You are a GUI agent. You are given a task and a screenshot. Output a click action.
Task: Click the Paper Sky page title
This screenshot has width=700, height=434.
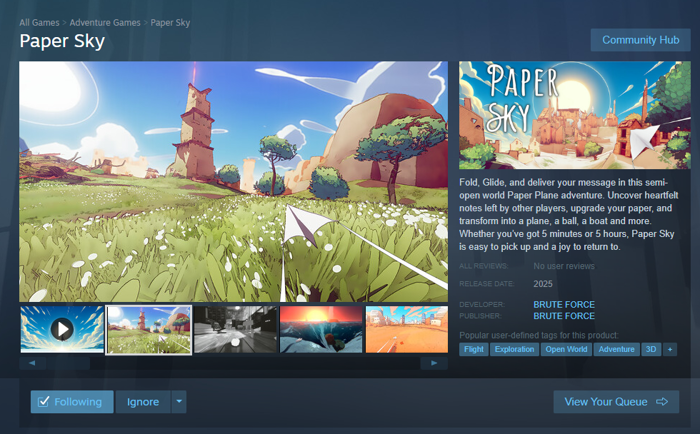pyautogui.click(x=62, y=41)
